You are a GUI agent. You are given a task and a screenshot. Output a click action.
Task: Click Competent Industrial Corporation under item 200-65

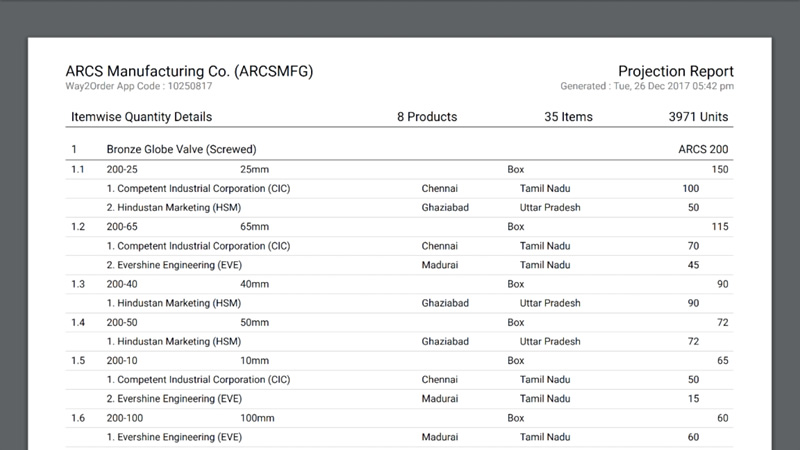click(198, 246)
